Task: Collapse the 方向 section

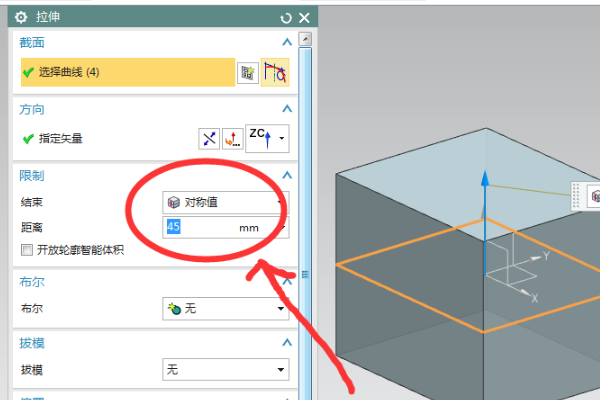Action: (287, 109)
